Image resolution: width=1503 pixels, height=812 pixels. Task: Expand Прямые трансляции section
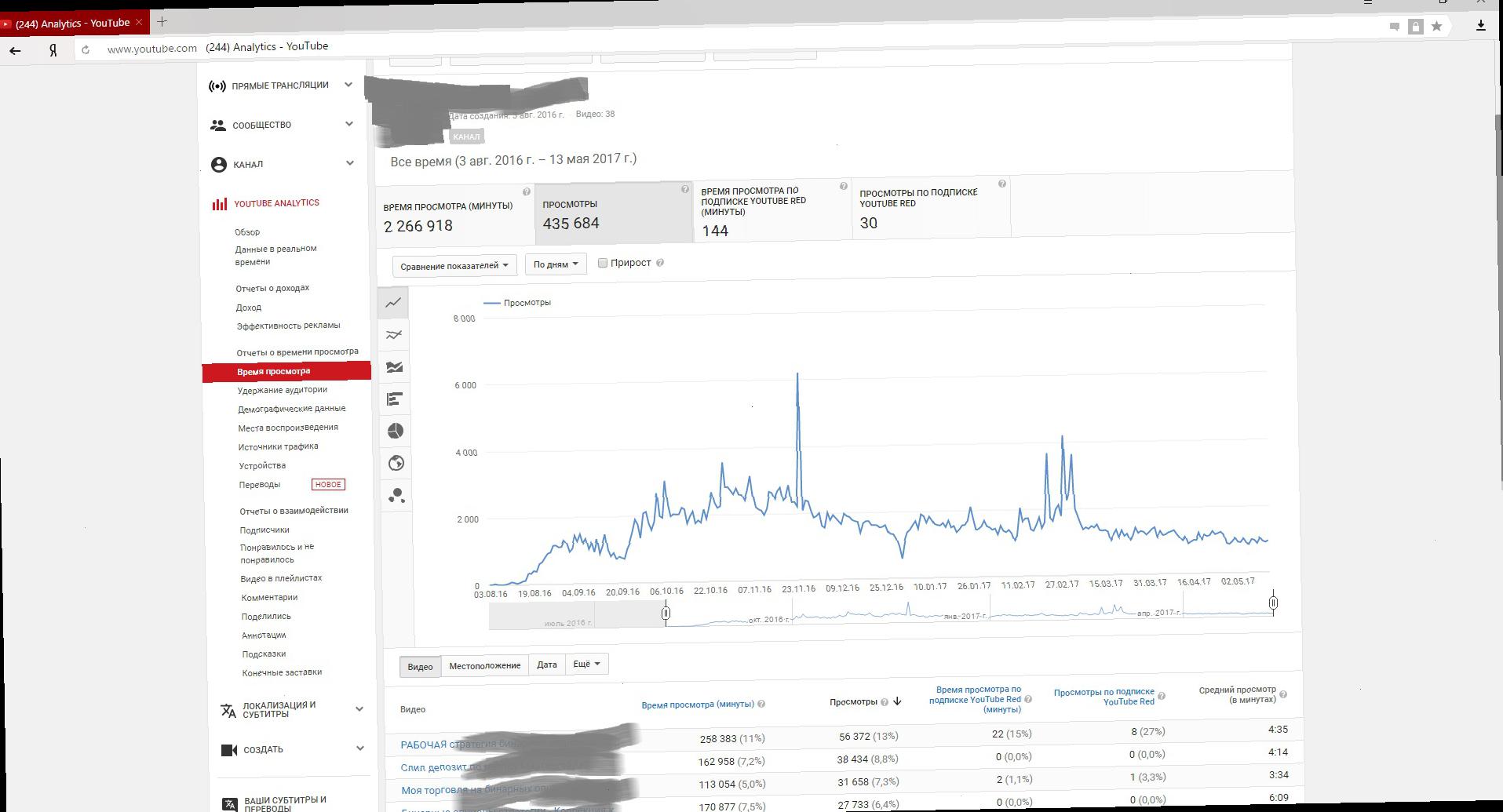[348, 85]
